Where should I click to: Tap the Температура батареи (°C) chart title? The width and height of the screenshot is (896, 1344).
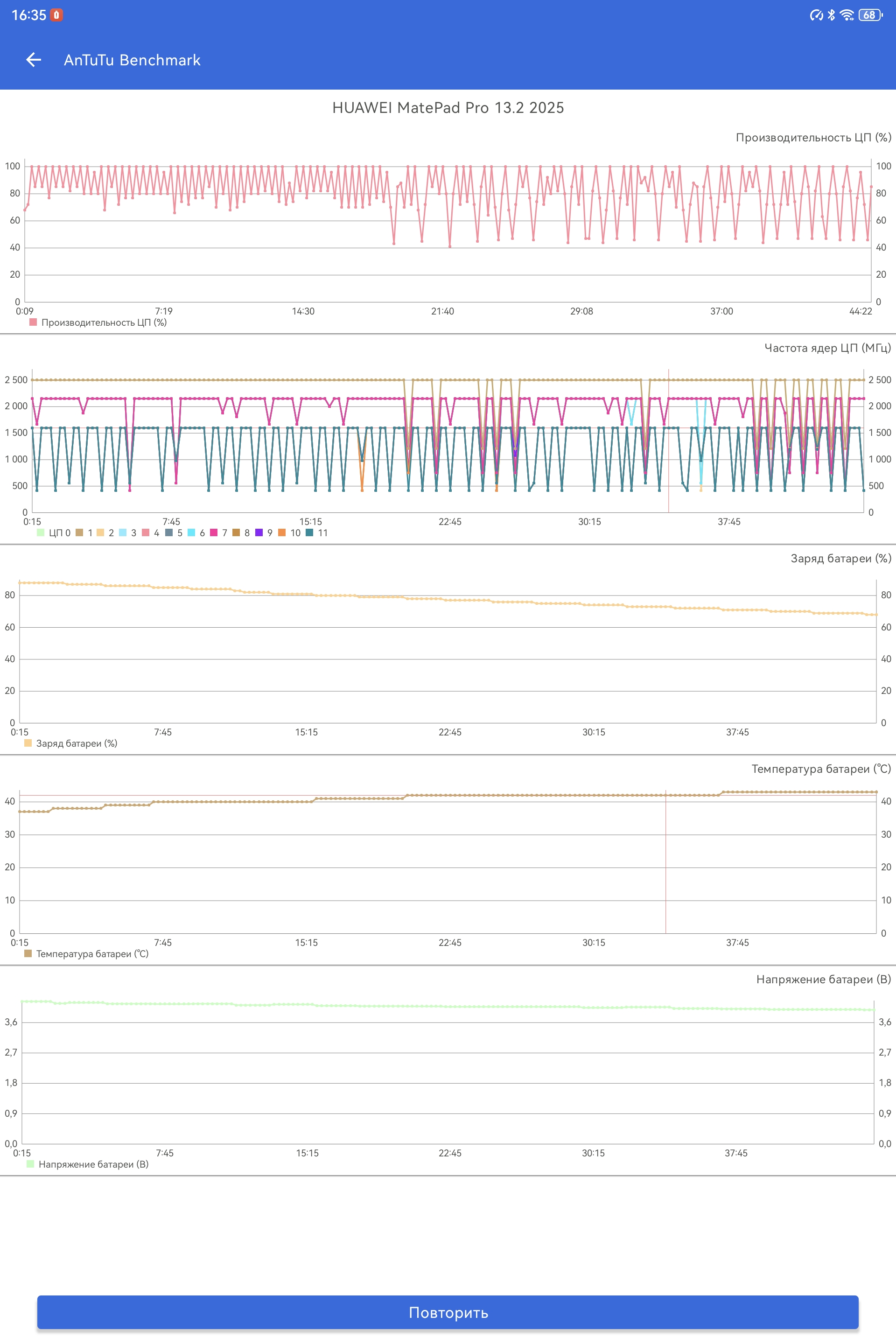821,769
